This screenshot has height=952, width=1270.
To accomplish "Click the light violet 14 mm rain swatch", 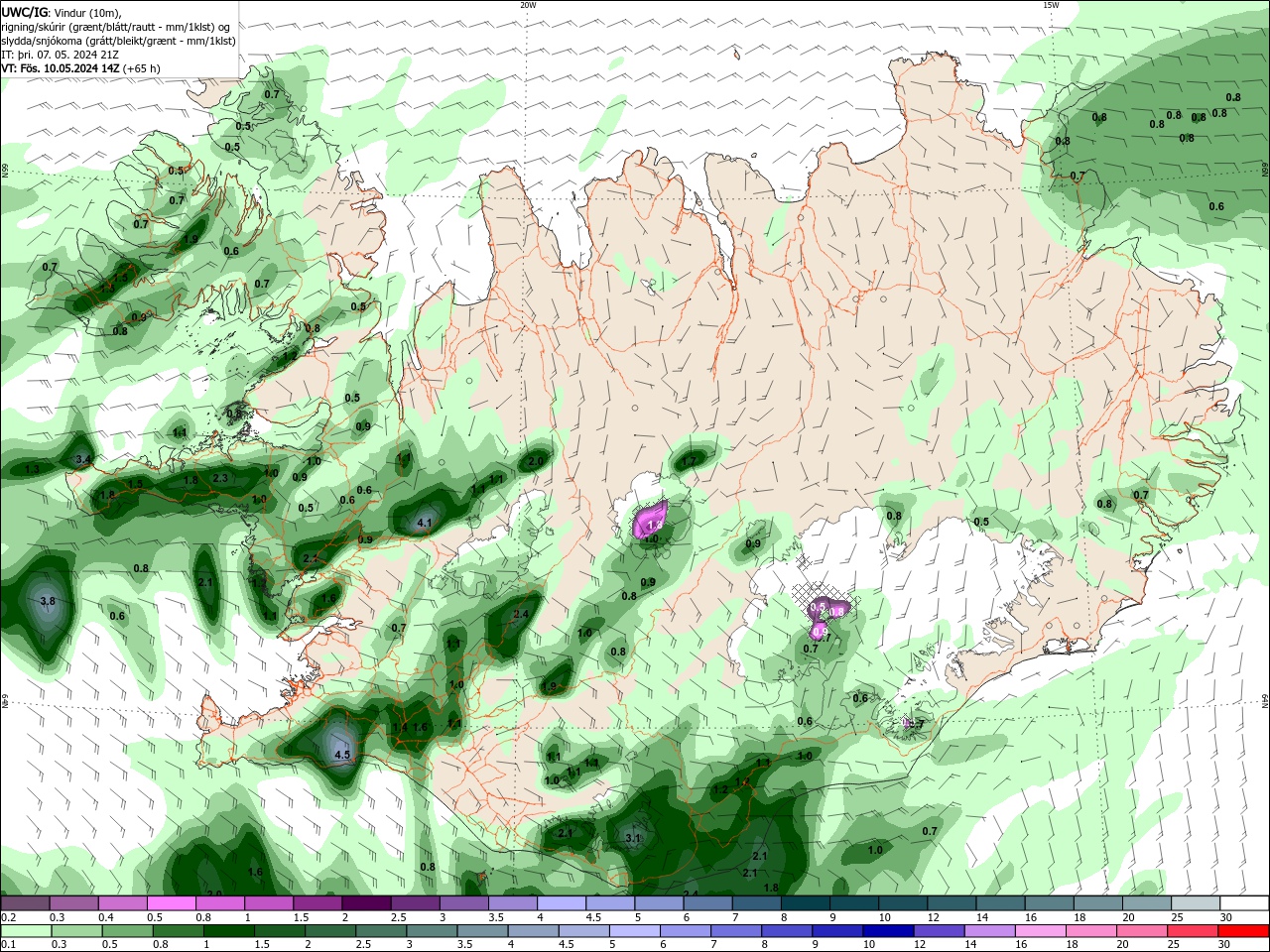I will [x=989, y=931].
